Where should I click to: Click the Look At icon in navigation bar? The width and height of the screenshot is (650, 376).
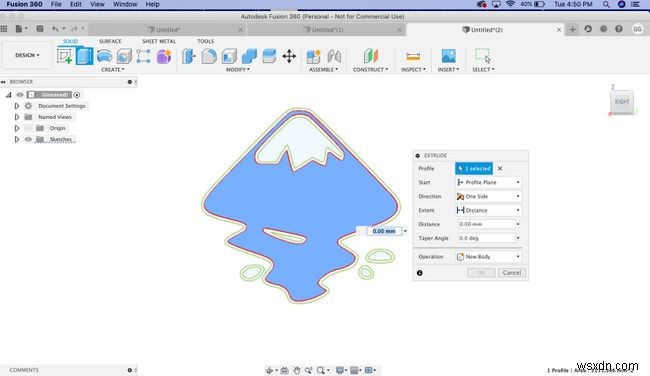point(284,370)
